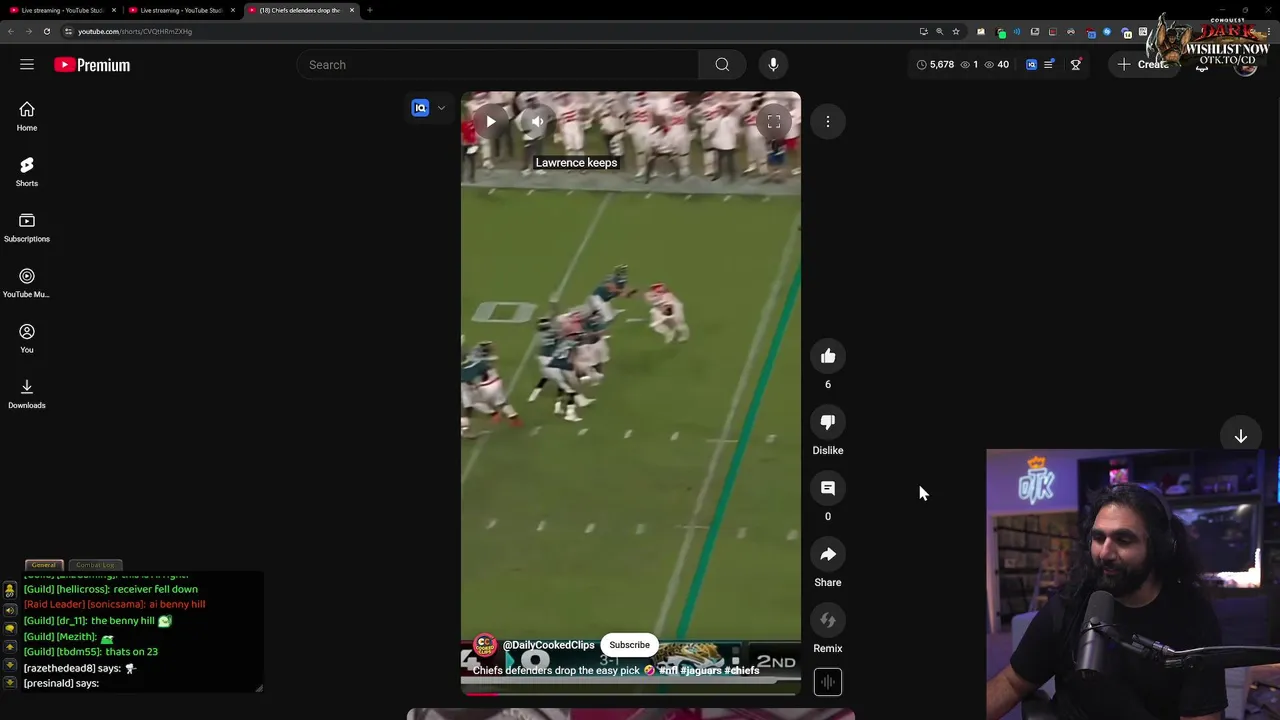Viewport: 1280px width, 720px height.
Task: Go to next Short with down arrow
Action: pos(1241,437)
